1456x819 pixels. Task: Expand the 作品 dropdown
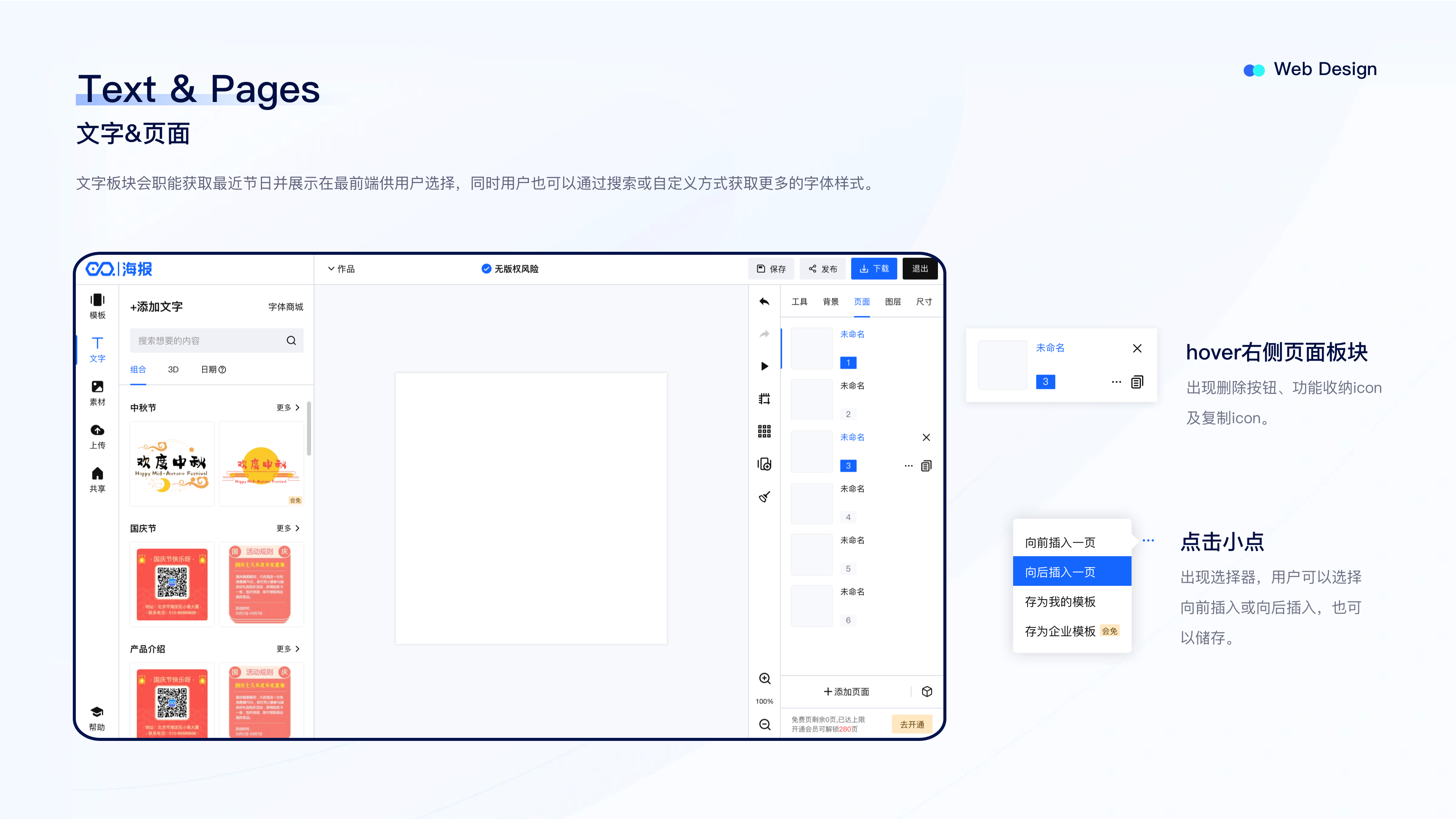pyautogui.click(x=341, y=269)
